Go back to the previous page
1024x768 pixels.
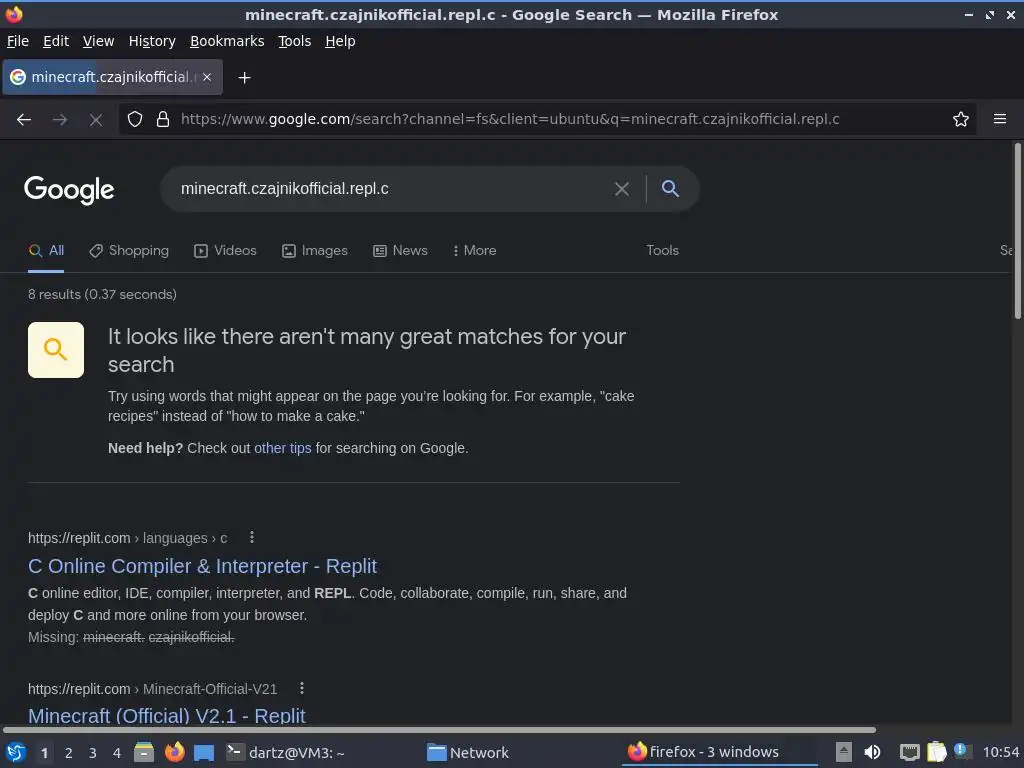(x=24, y=120)
